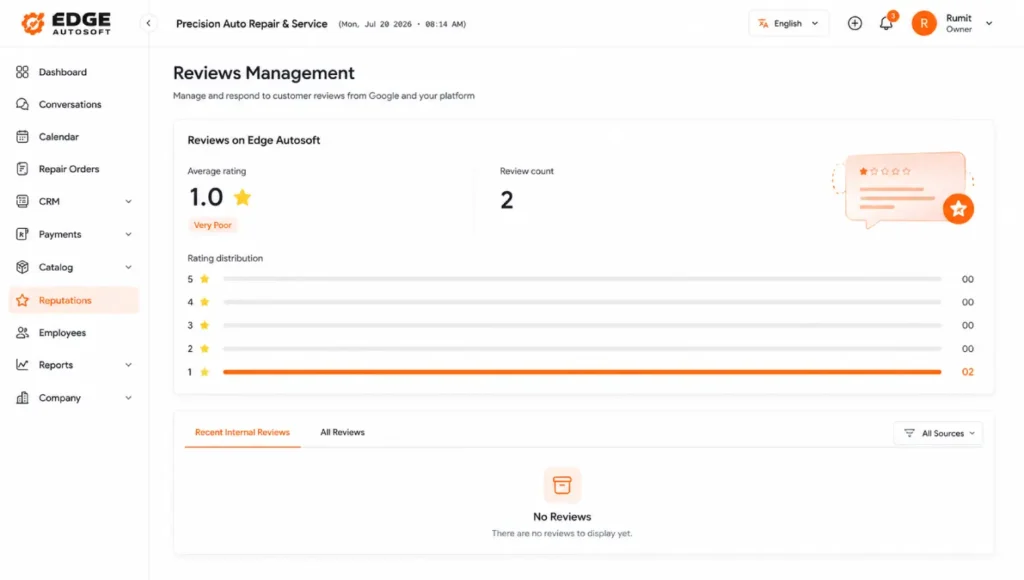Click the Catalog box icon

point(22,267)
